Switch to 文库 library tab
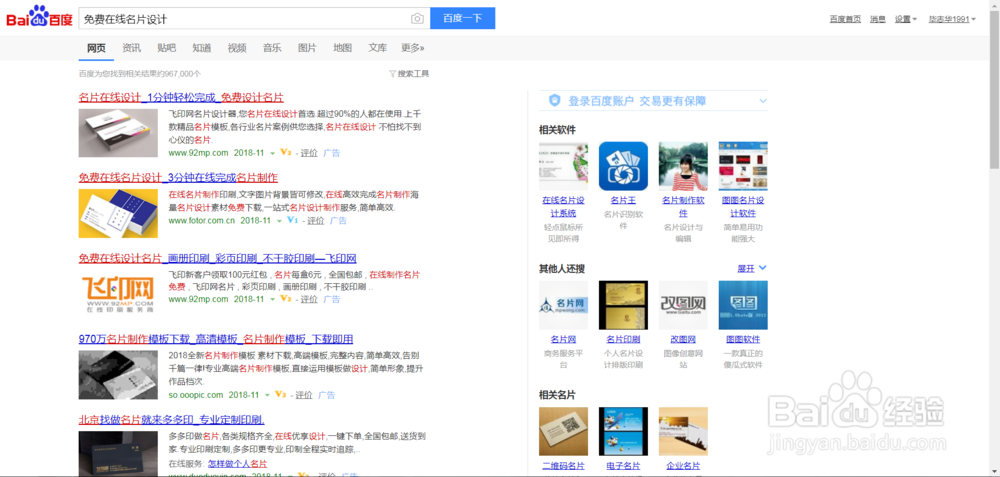 coord(378,48)
